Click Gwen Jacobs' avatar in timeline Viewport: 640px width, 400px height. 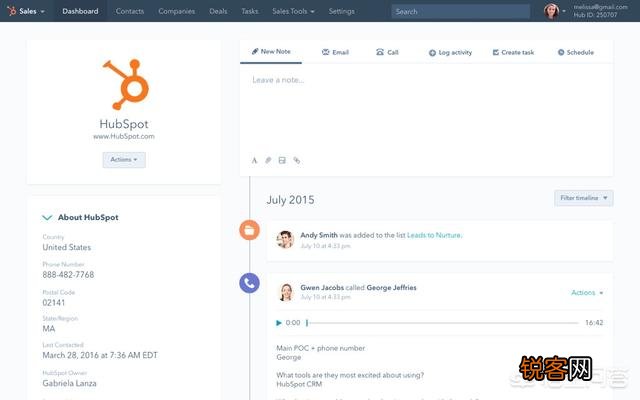[286, 292]
